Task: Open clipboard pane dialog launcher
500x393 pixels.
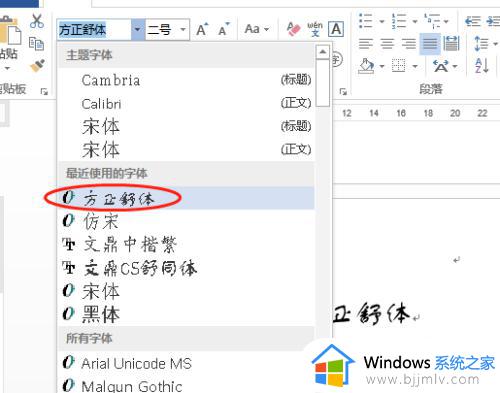Action: point(44,91)
